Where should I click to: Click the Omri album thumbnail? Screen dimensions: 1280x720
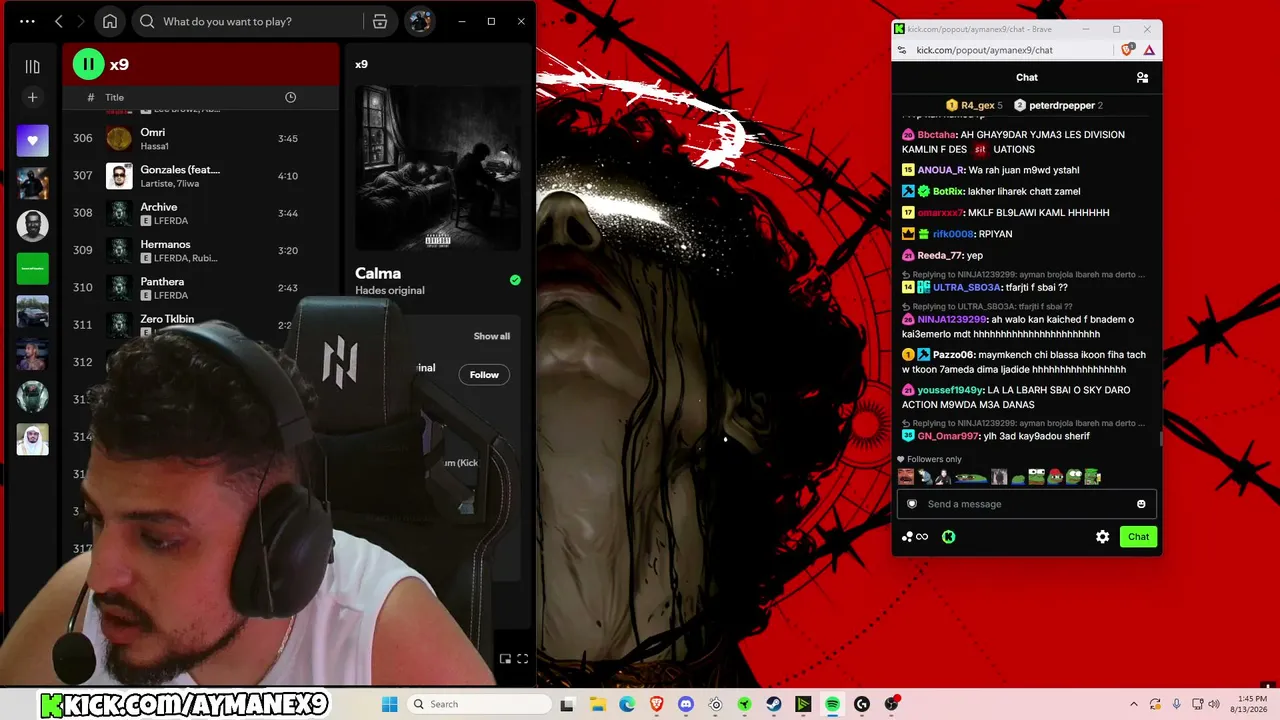point(119,139)
